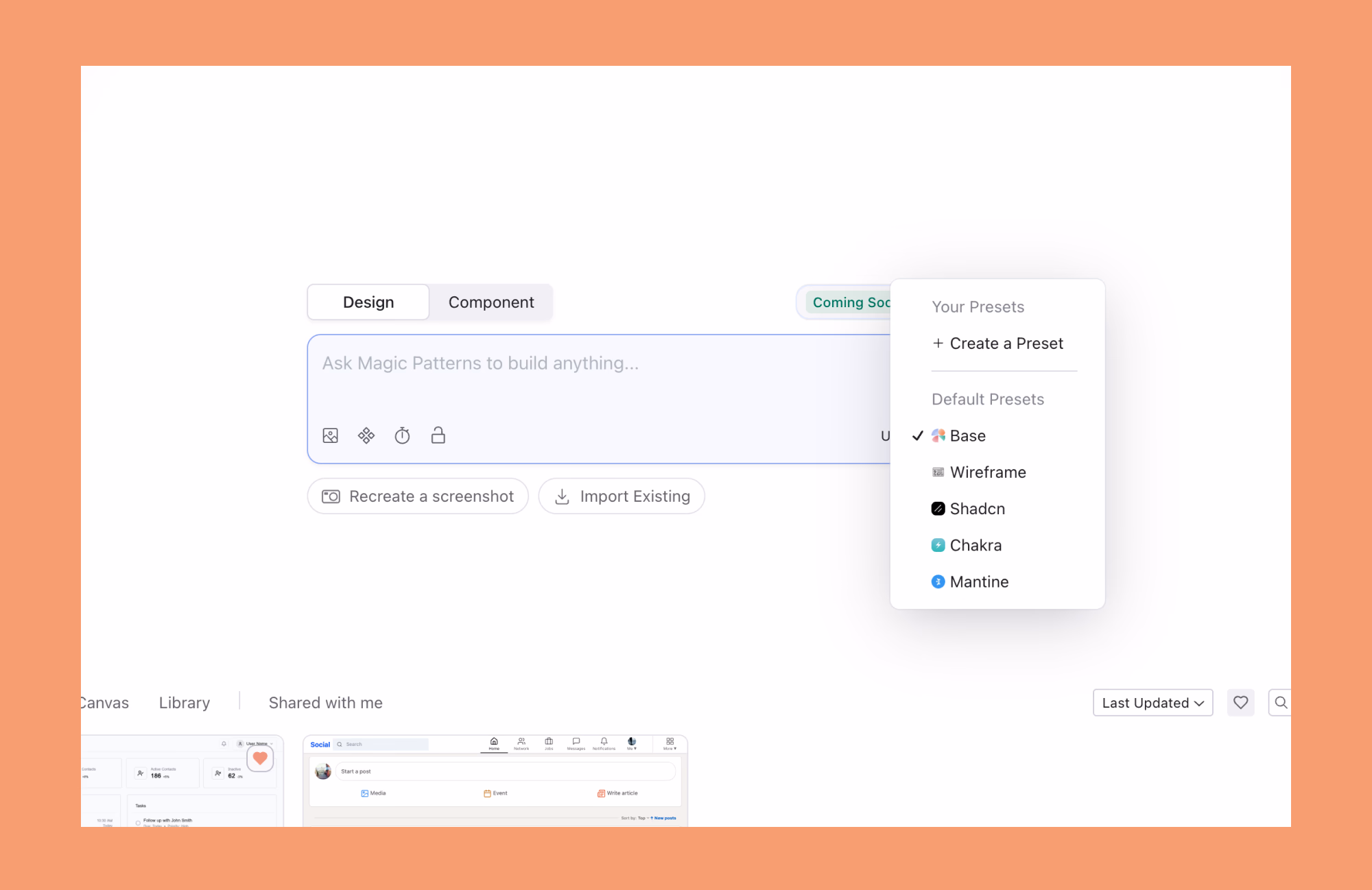Switch to the Design mode tab
Screen dimensions: 1372x890
click(x=368, y=302)
